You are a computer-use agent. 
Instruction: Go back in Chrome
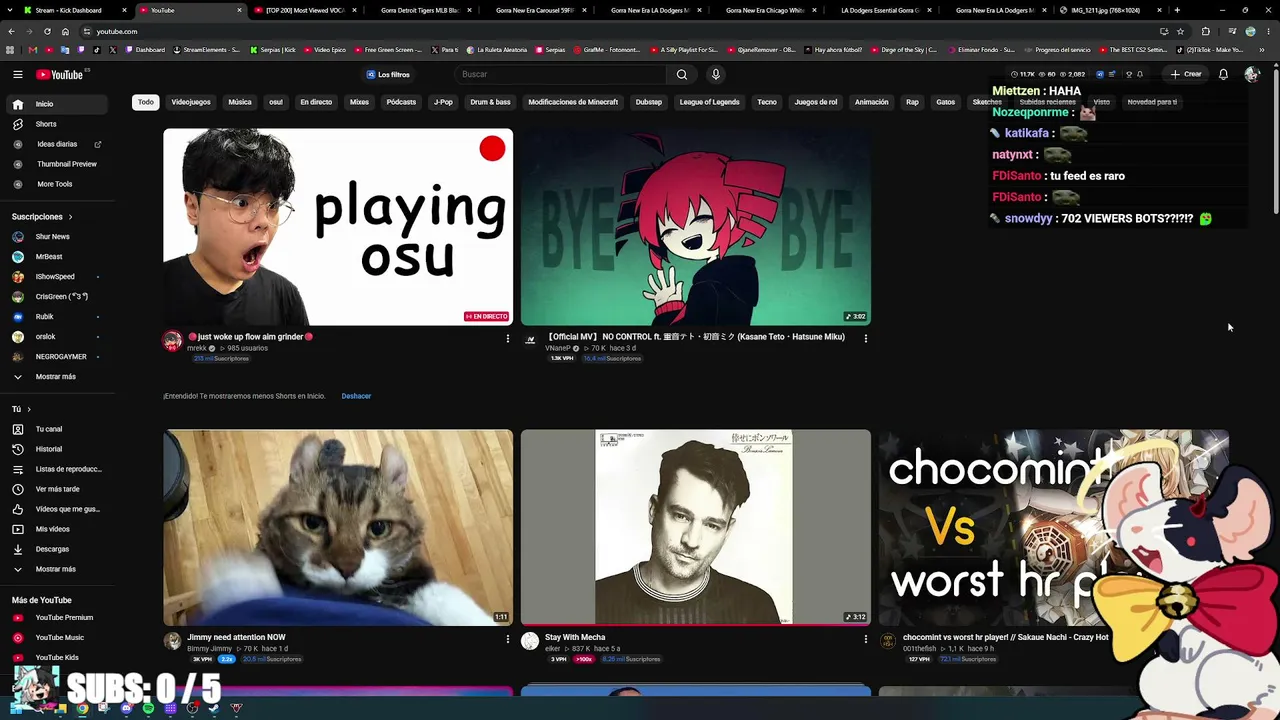10,31
